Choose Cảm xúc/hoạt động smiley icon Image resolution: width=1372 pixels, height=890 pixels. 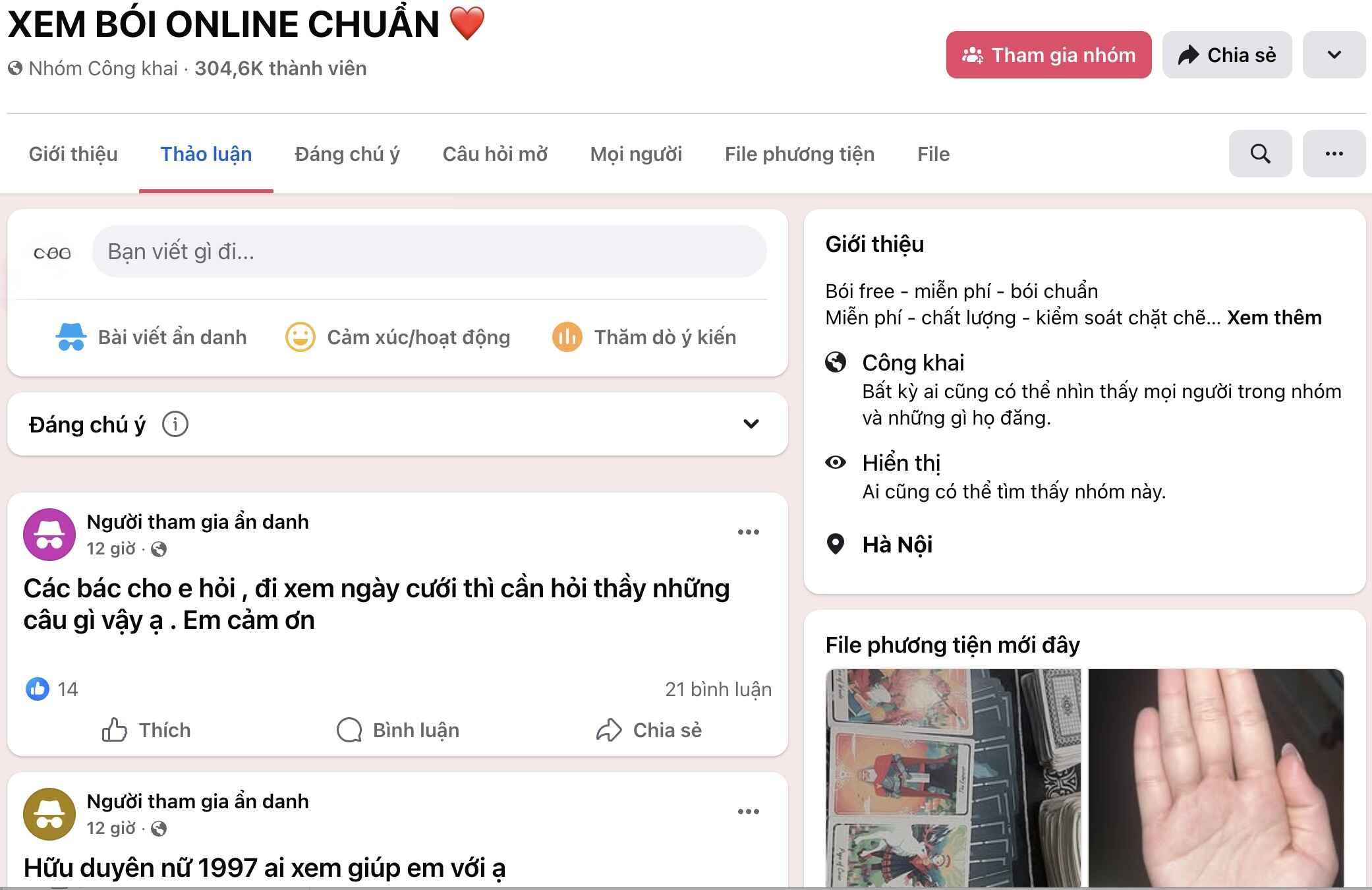(300, 337)
